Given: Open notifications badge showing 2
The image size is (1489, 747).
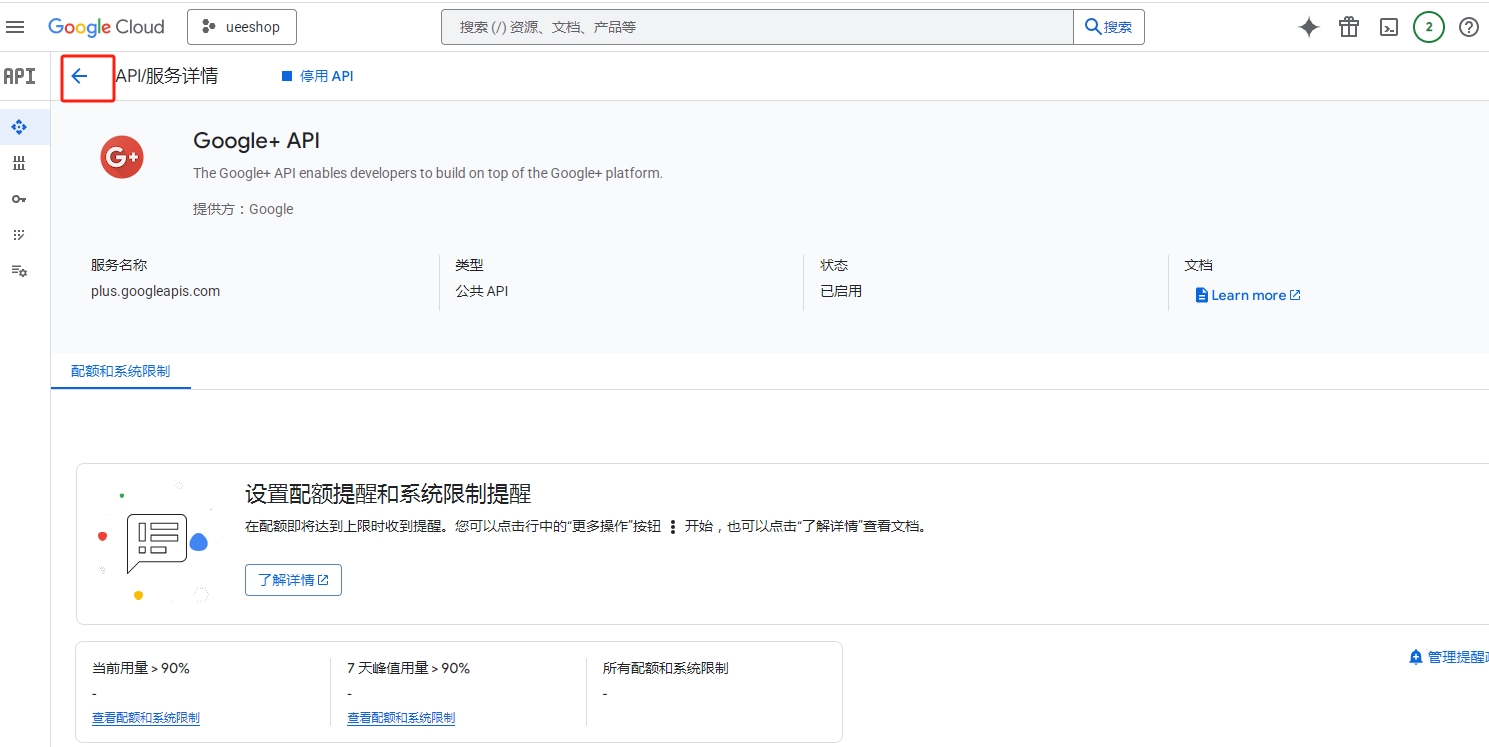Looking at the screenshot, I should click(x=1429, y=27).
